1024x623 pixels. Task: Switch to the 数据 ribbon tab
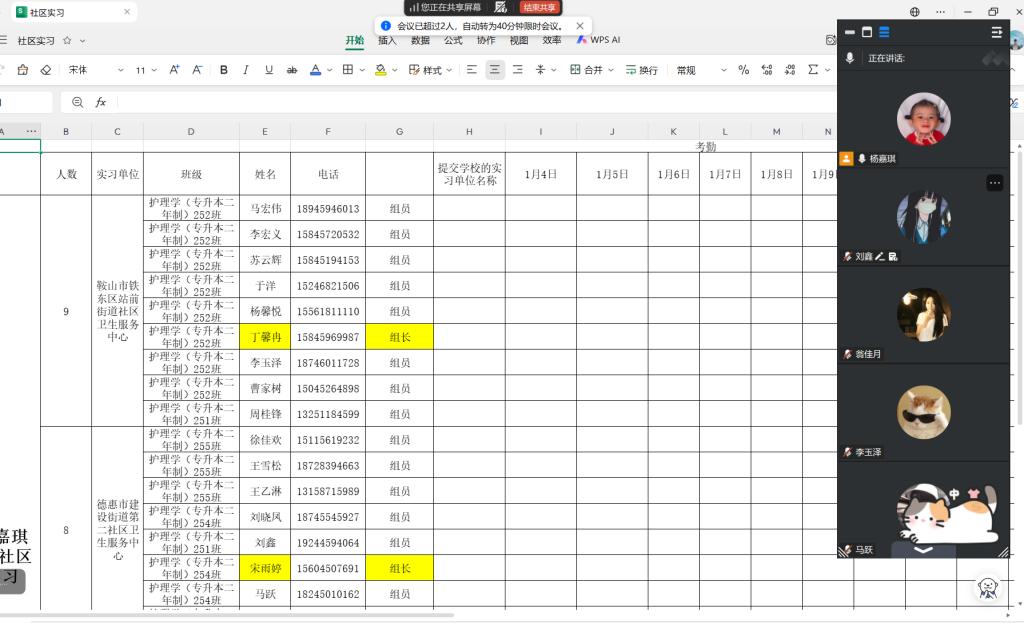420,40
